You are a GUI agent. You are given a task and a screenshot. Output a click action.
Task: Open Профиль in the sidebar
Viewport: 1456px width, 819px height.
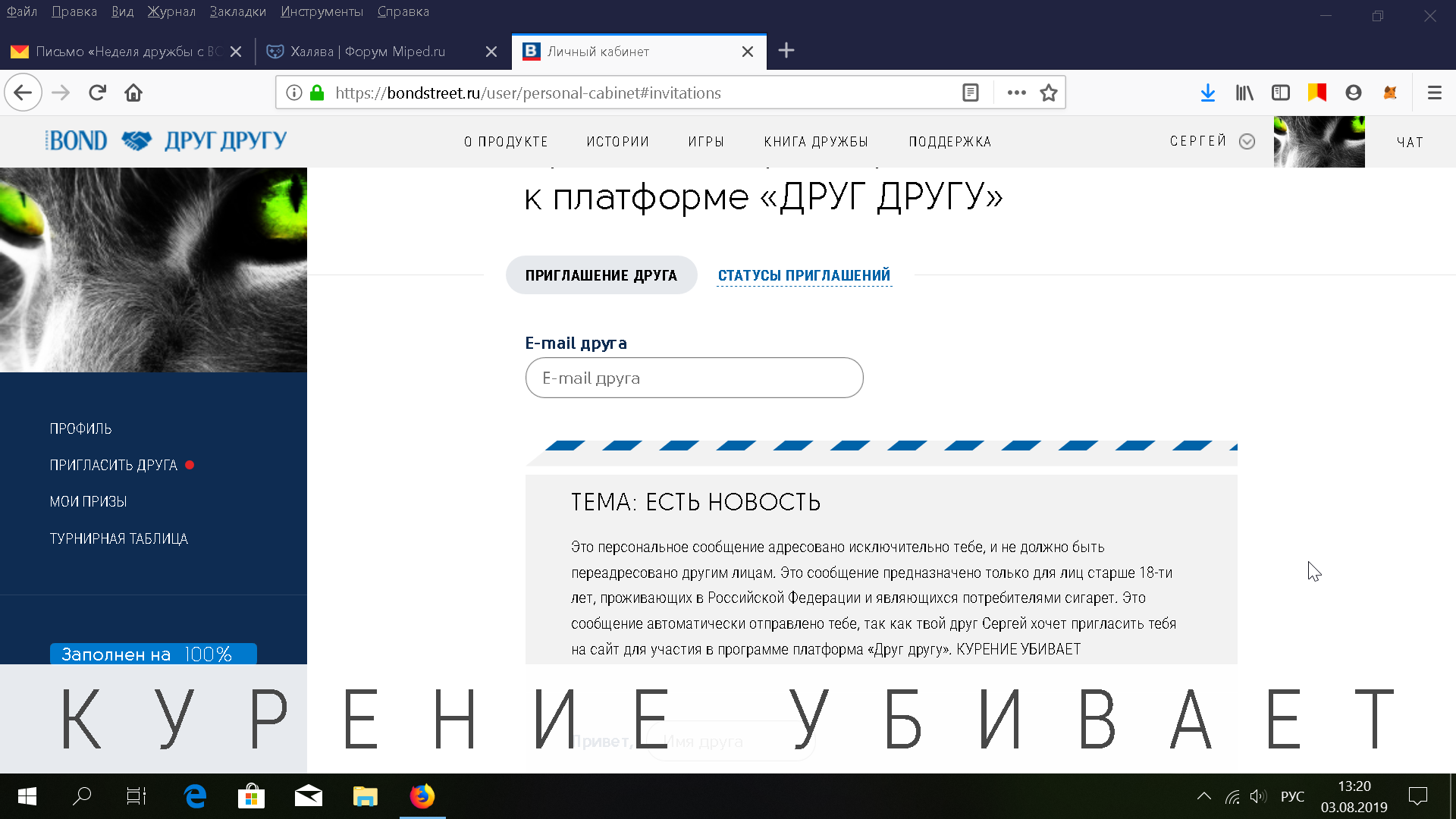[80, 428]
